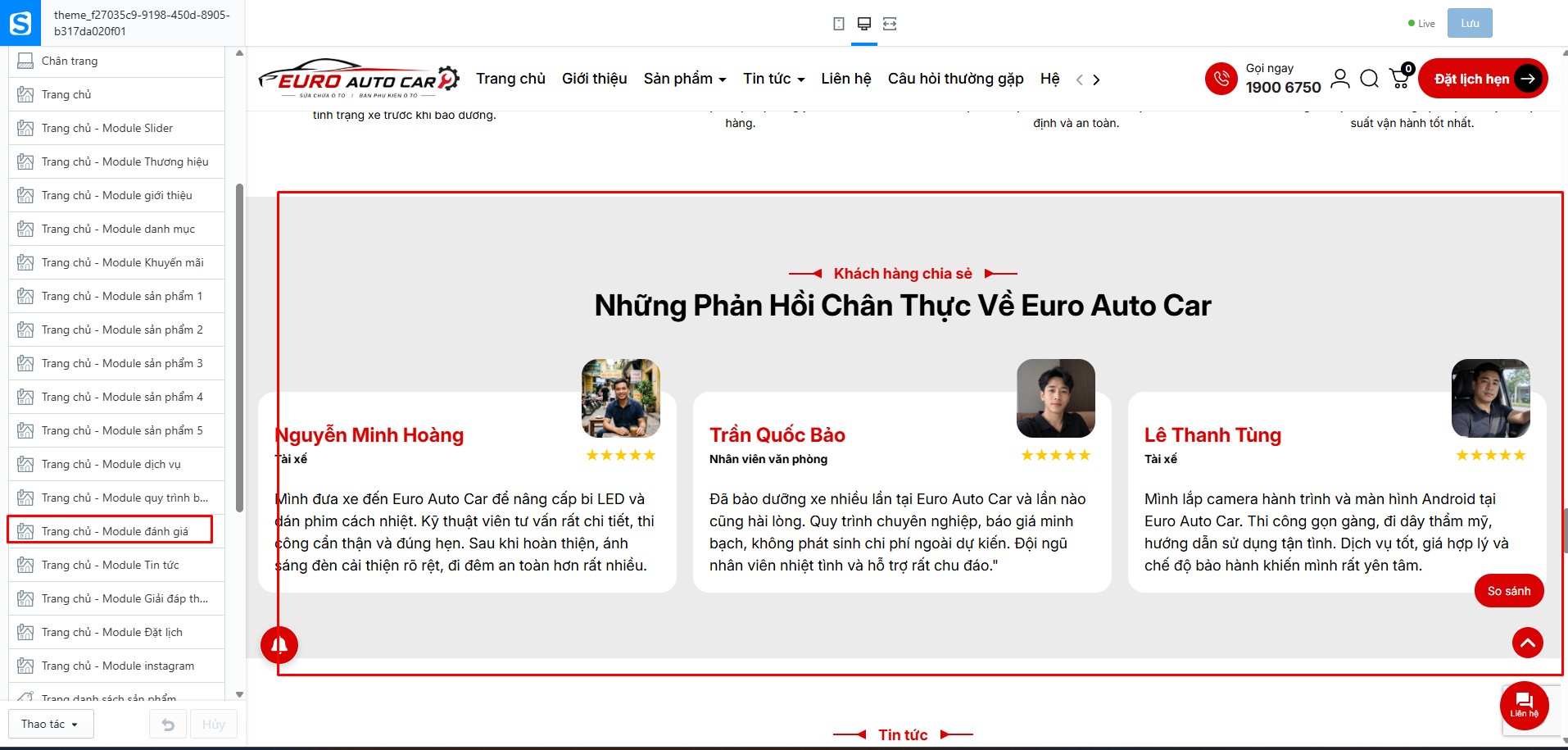
Task: Open the Liên hệ menu item
Action: pyautogui.click(x=846, y=79)
